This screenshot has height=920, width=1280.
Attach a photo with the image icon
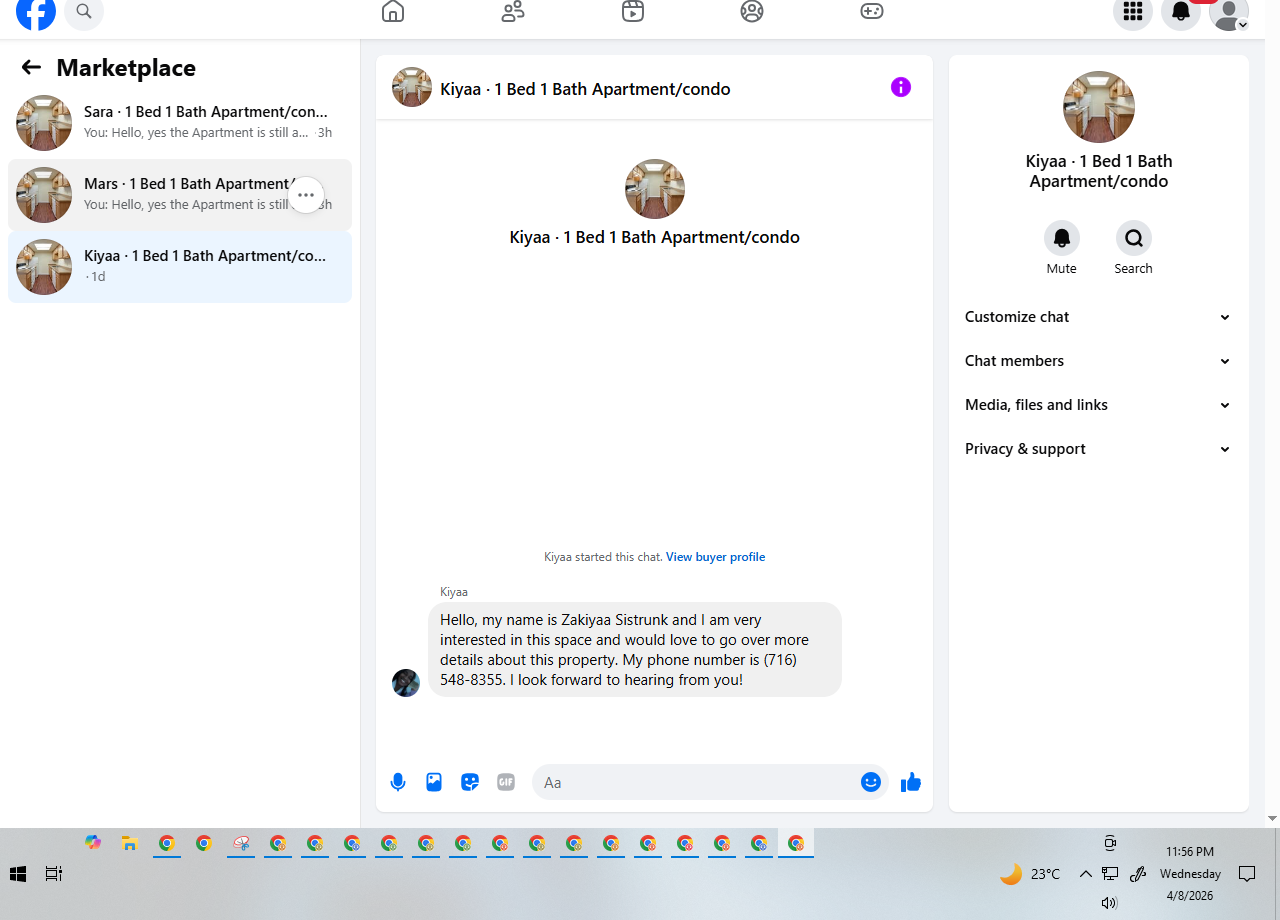pos(434,782)
